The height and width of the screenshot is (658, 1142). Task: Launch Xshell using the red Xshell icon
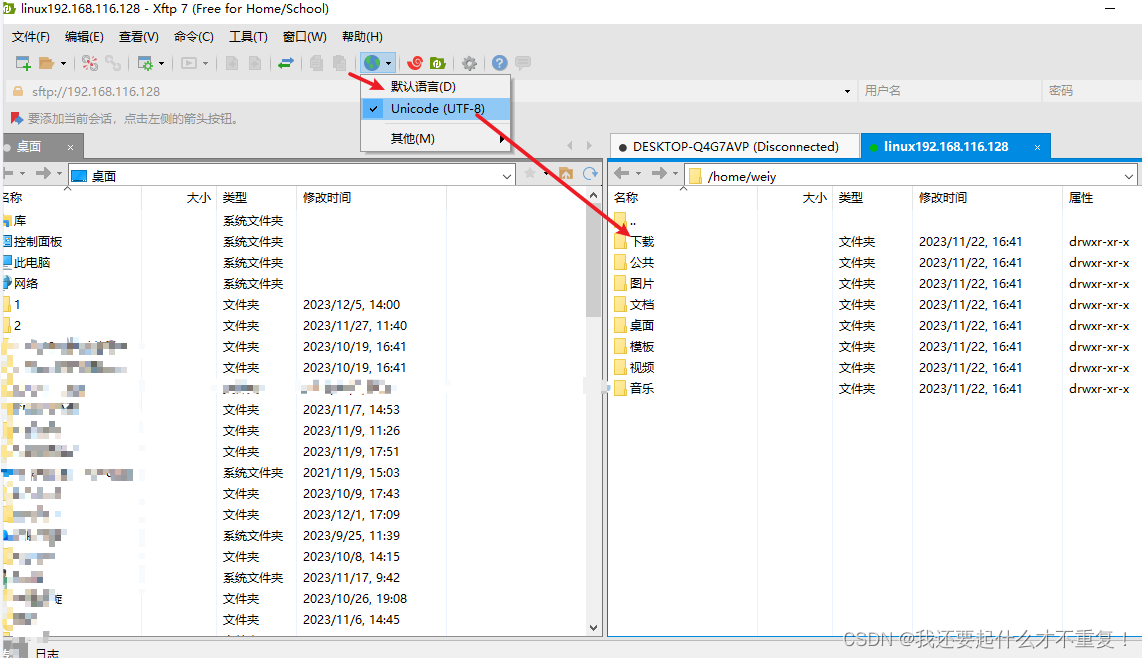[x=414, y=62]
